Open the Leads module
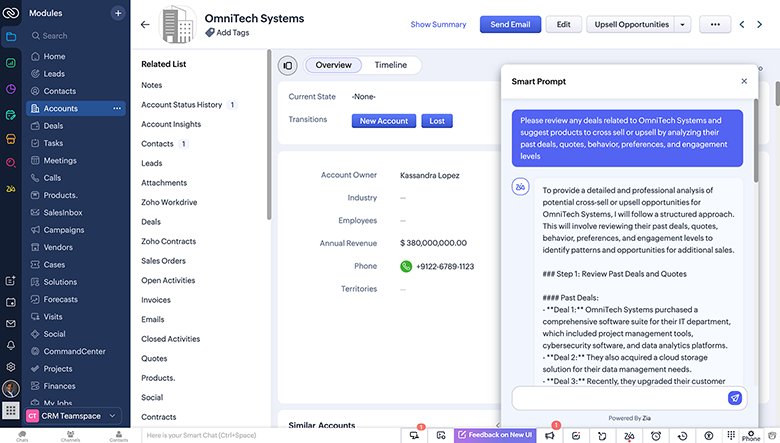780x443 pixels. (54, 74)
